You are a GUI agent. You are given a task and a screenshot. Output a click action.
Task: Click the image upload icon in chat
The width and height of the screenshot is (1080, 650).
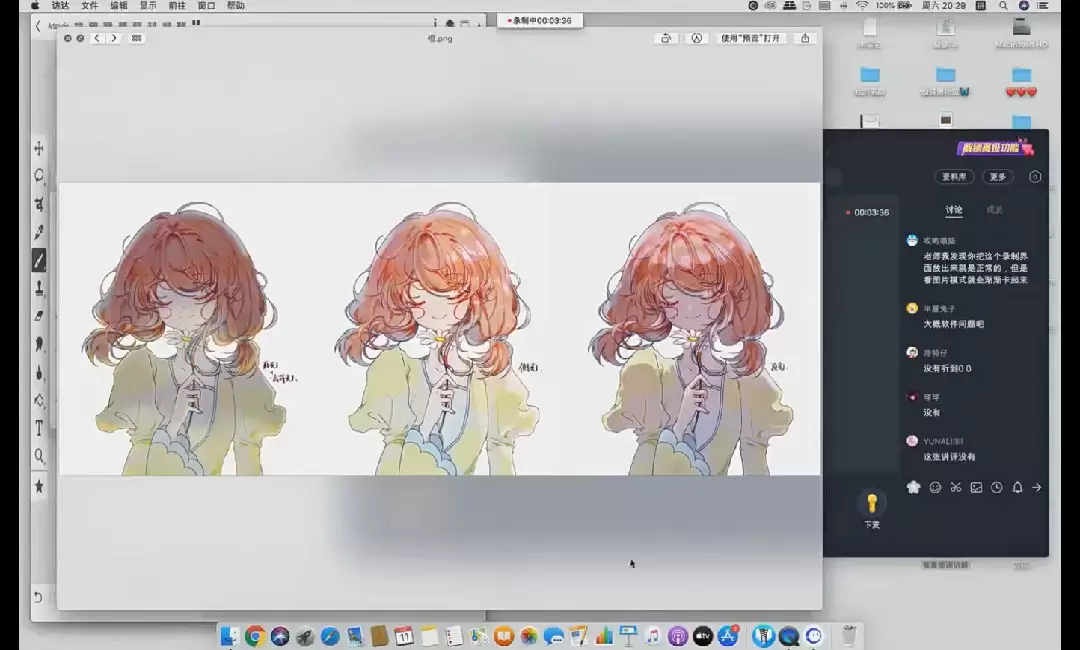pos(976,488)
